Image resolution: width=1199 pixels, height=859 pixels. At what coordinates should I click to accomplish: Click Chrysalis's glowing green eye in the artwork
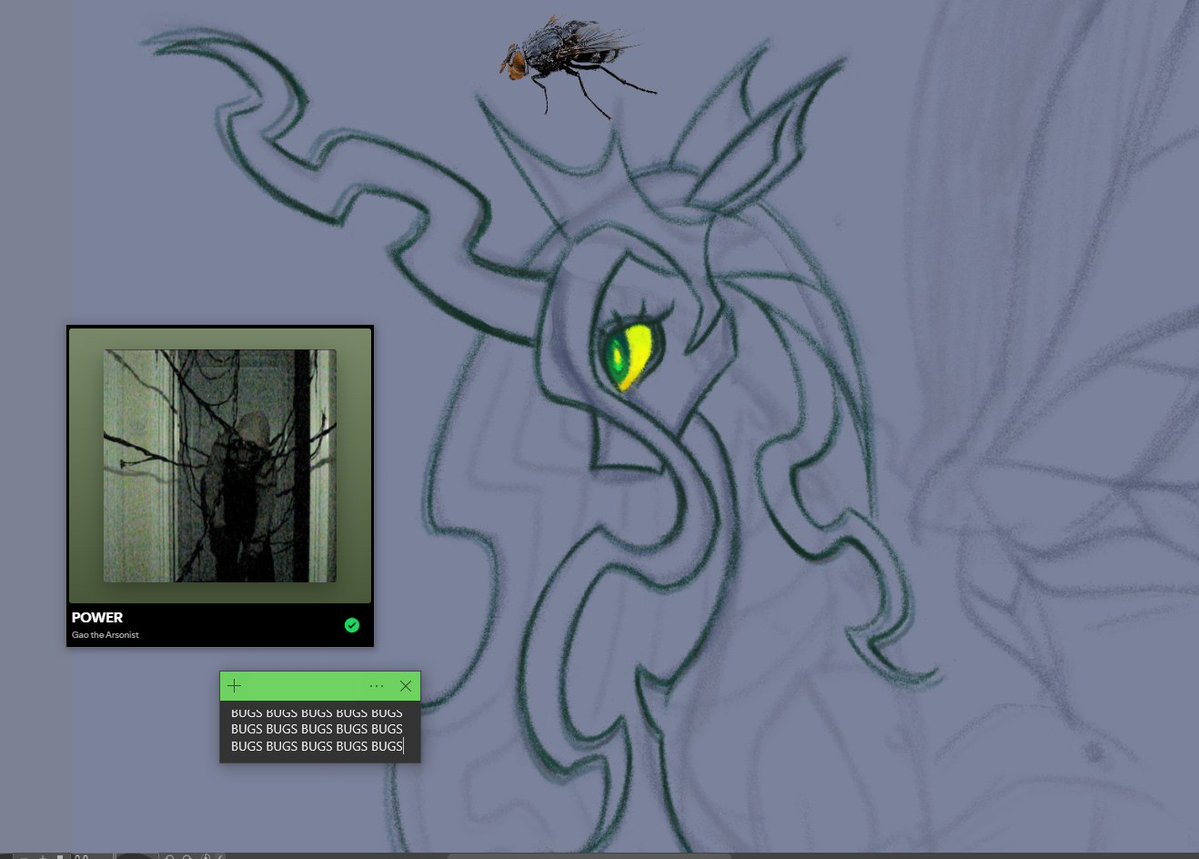[x=625, y=355]
